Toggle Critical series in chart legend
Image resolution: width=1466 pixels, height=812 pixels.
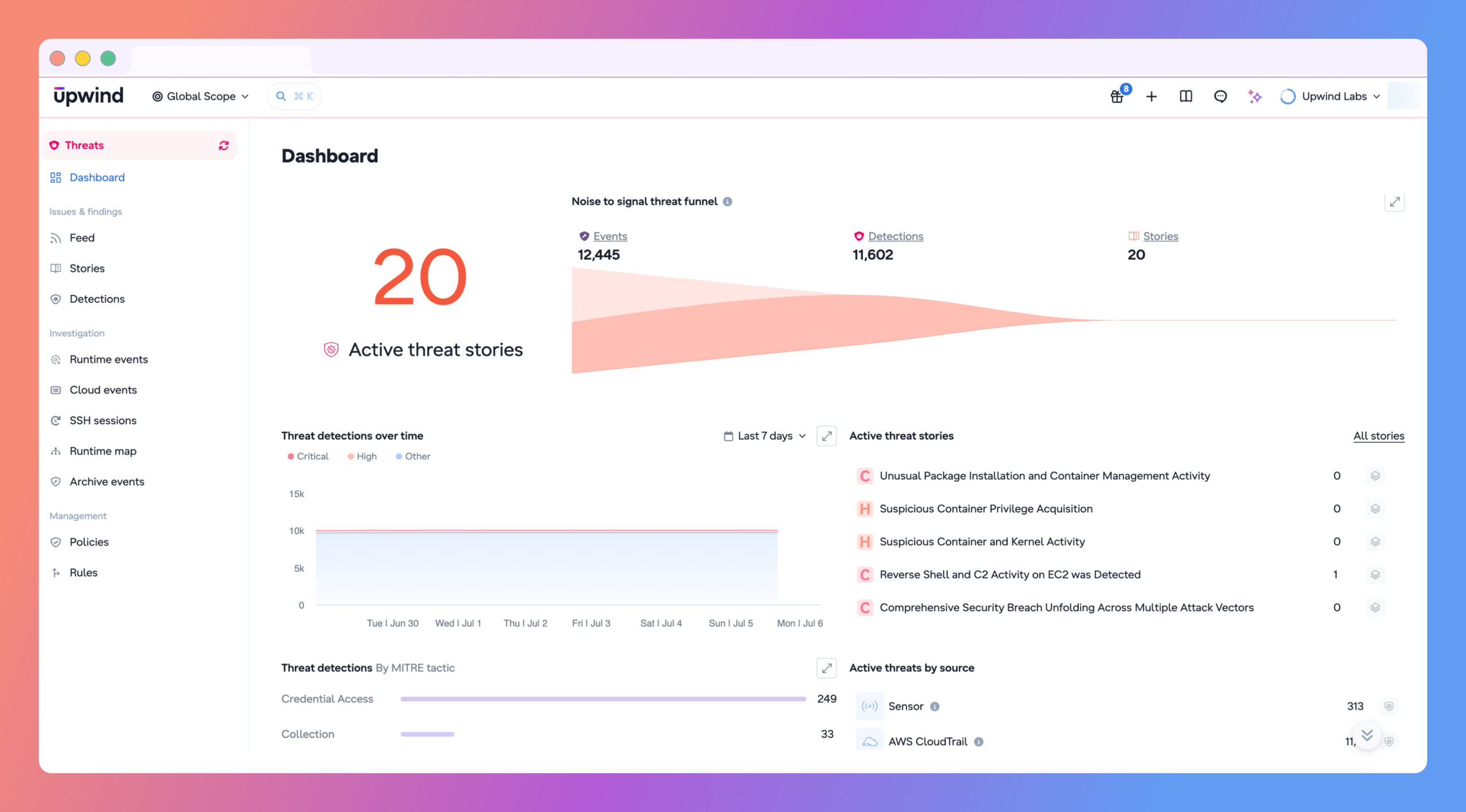pos(308,456)
